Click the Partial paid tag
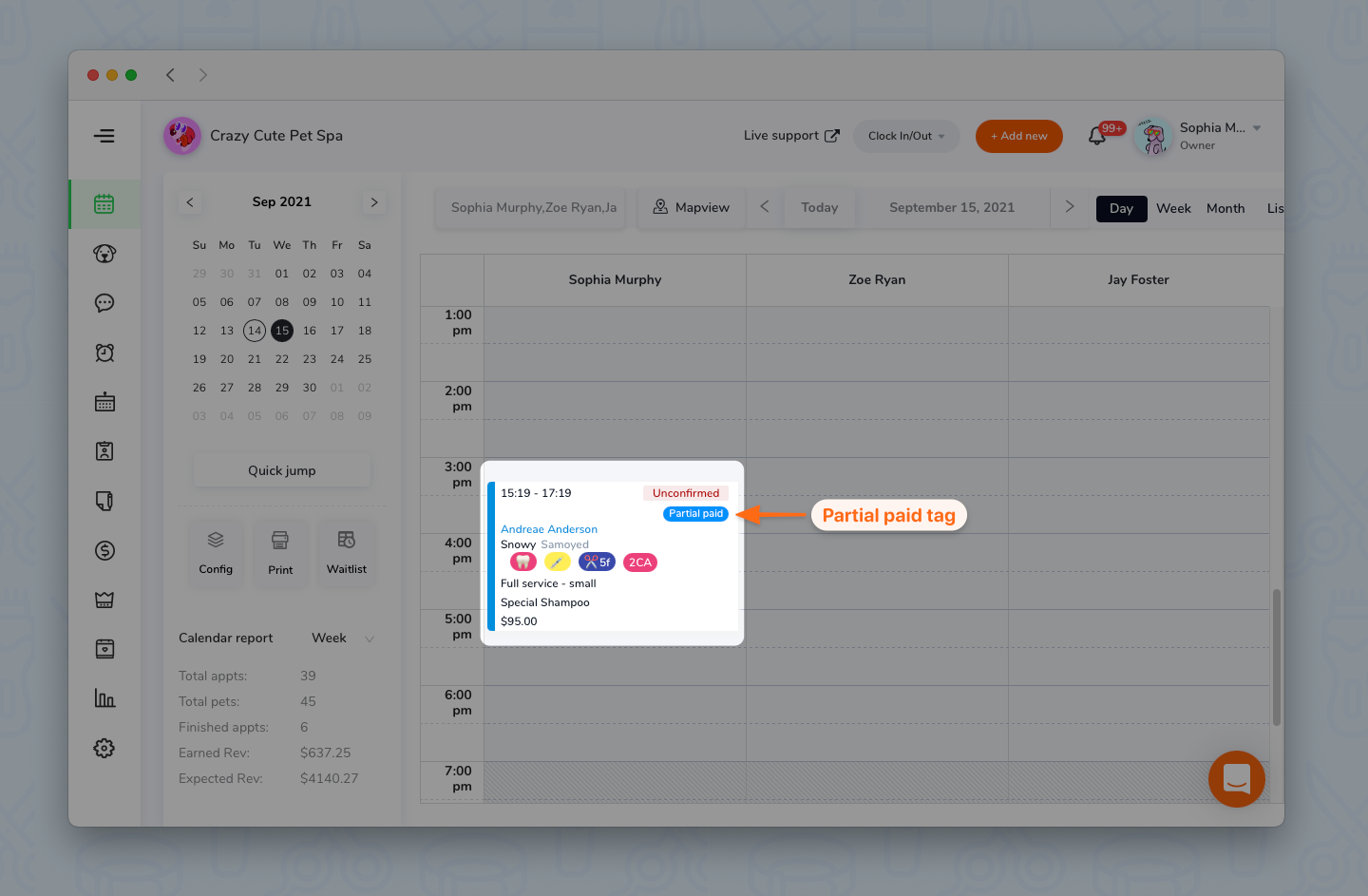Viewport: 1368px width, 896px height. click(x=695, y=514)
